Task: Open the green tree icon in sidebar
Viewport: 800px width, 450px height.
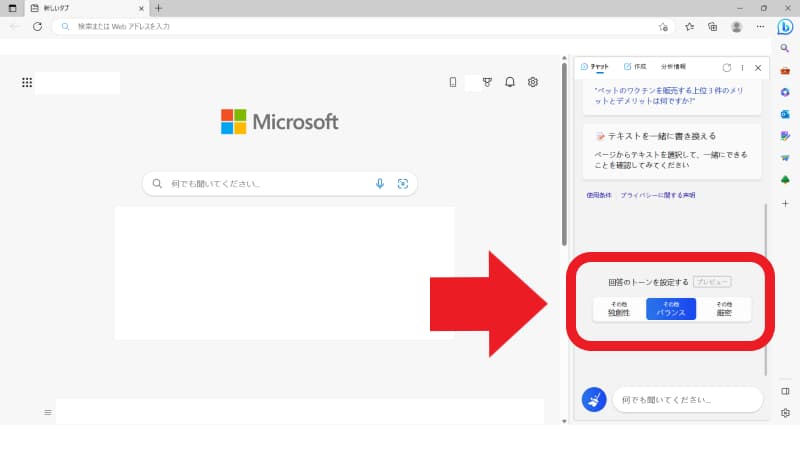Action: pyautogui.click(x=785, y=180)
